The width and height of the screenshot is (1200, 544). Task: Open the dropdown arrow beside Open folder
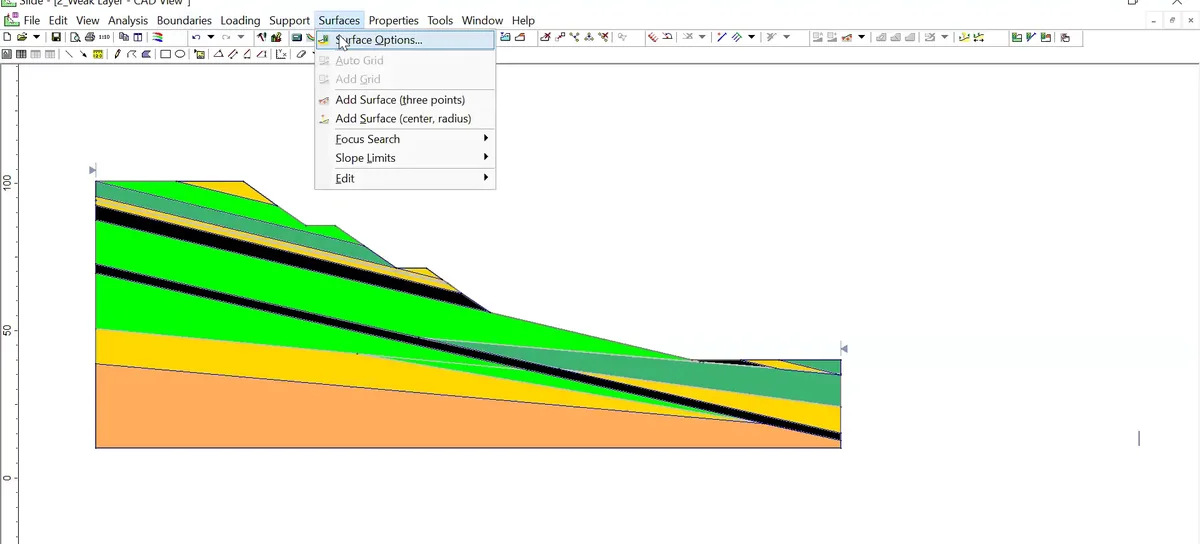click(x=37, y=37)
